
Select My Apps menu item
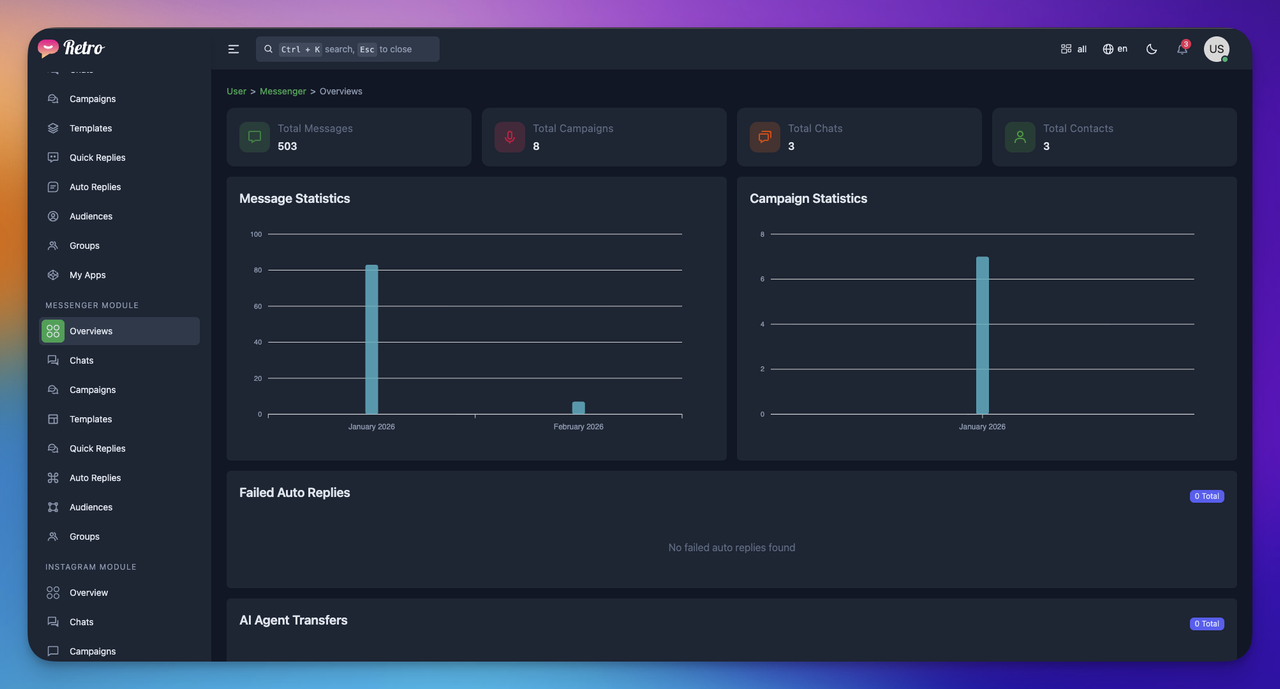click(x=120, y=275)
